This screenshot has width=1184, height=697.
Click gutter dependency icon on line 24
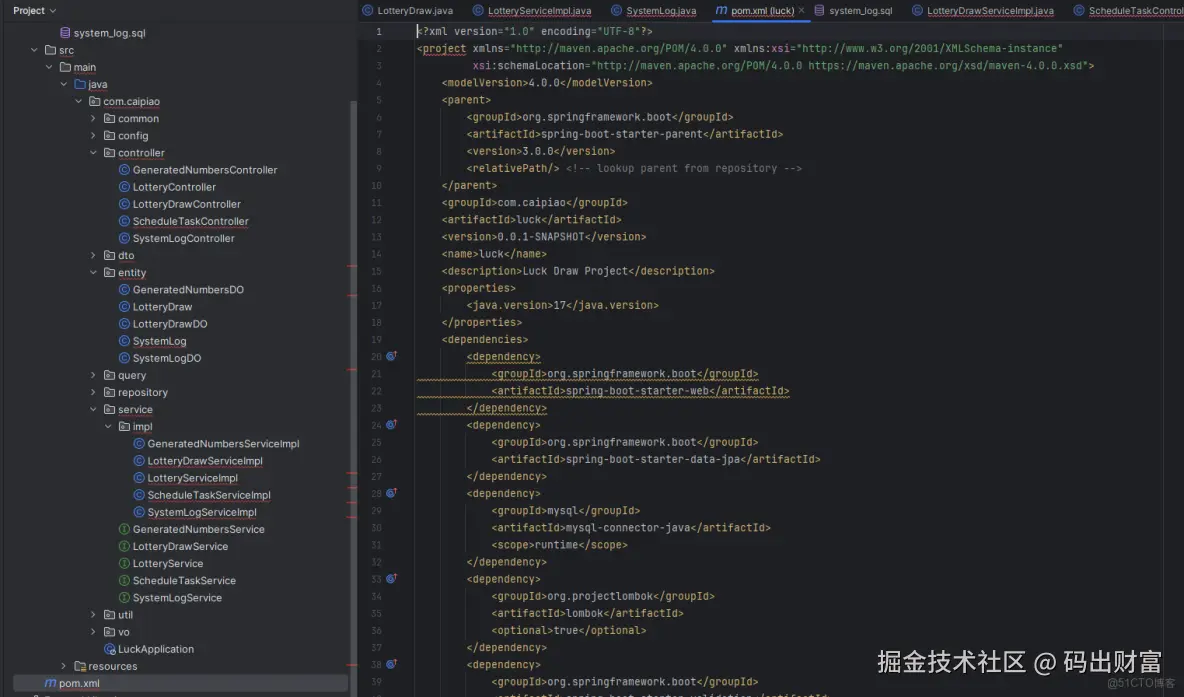pos(391,424)
